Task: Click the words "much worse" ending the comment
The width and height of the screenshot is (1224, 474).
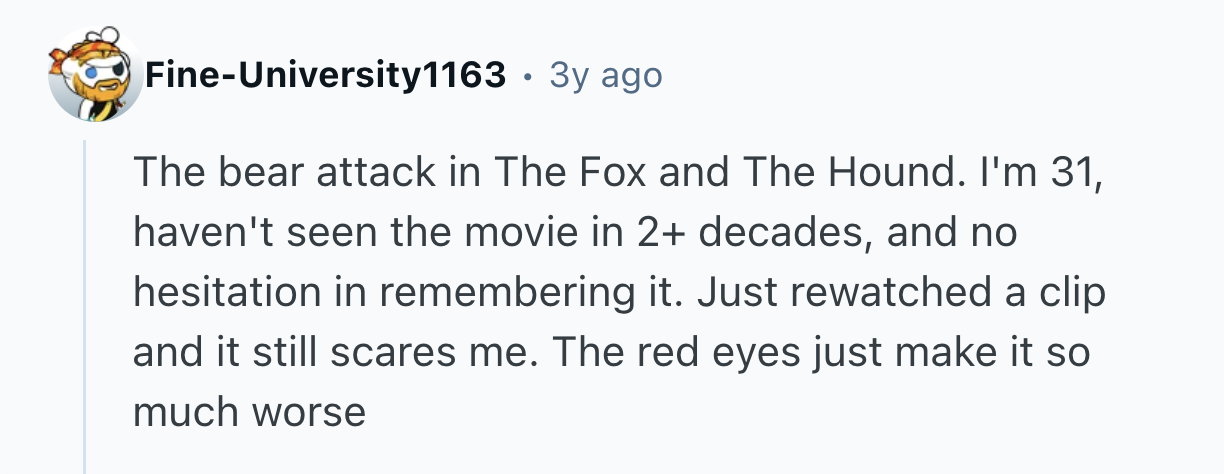Action: [x=249, y=410]
